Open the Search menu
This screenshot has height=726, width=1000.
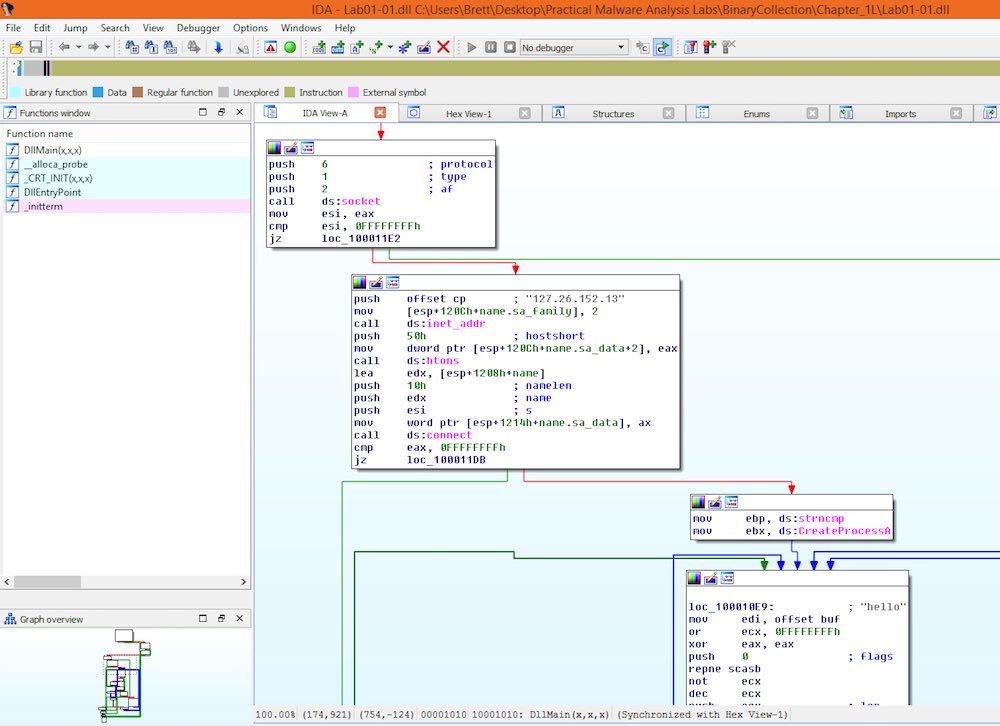click(x=115, y=28)
